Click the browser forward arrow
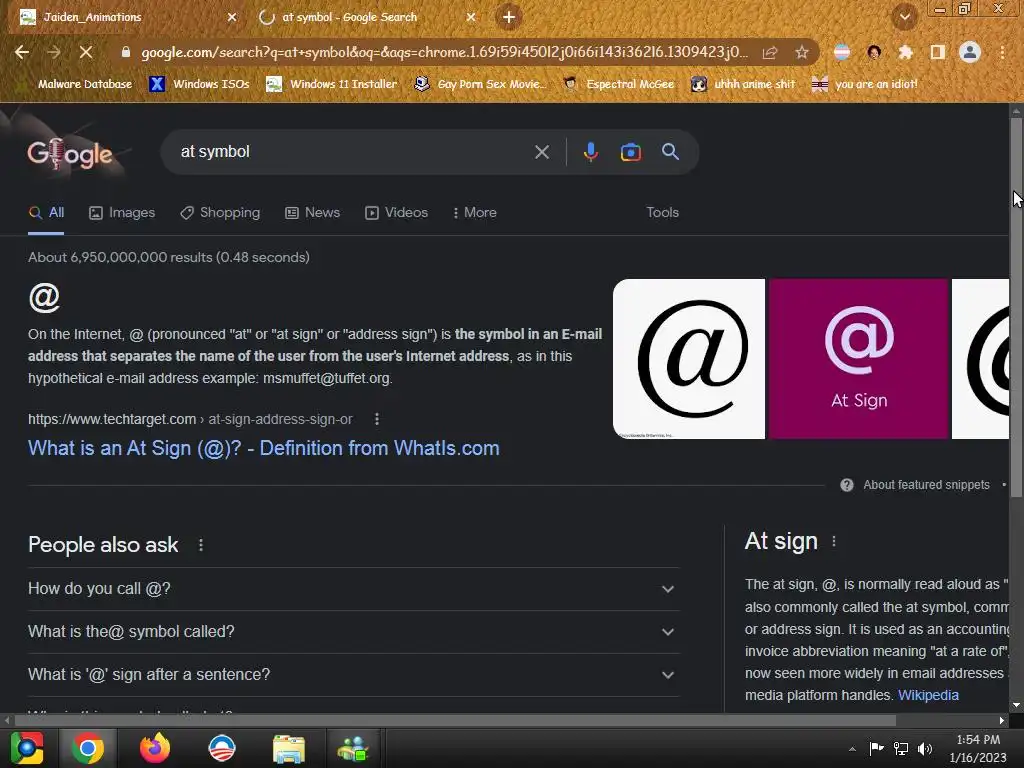1024x768 pixels. tap(54, 52)
